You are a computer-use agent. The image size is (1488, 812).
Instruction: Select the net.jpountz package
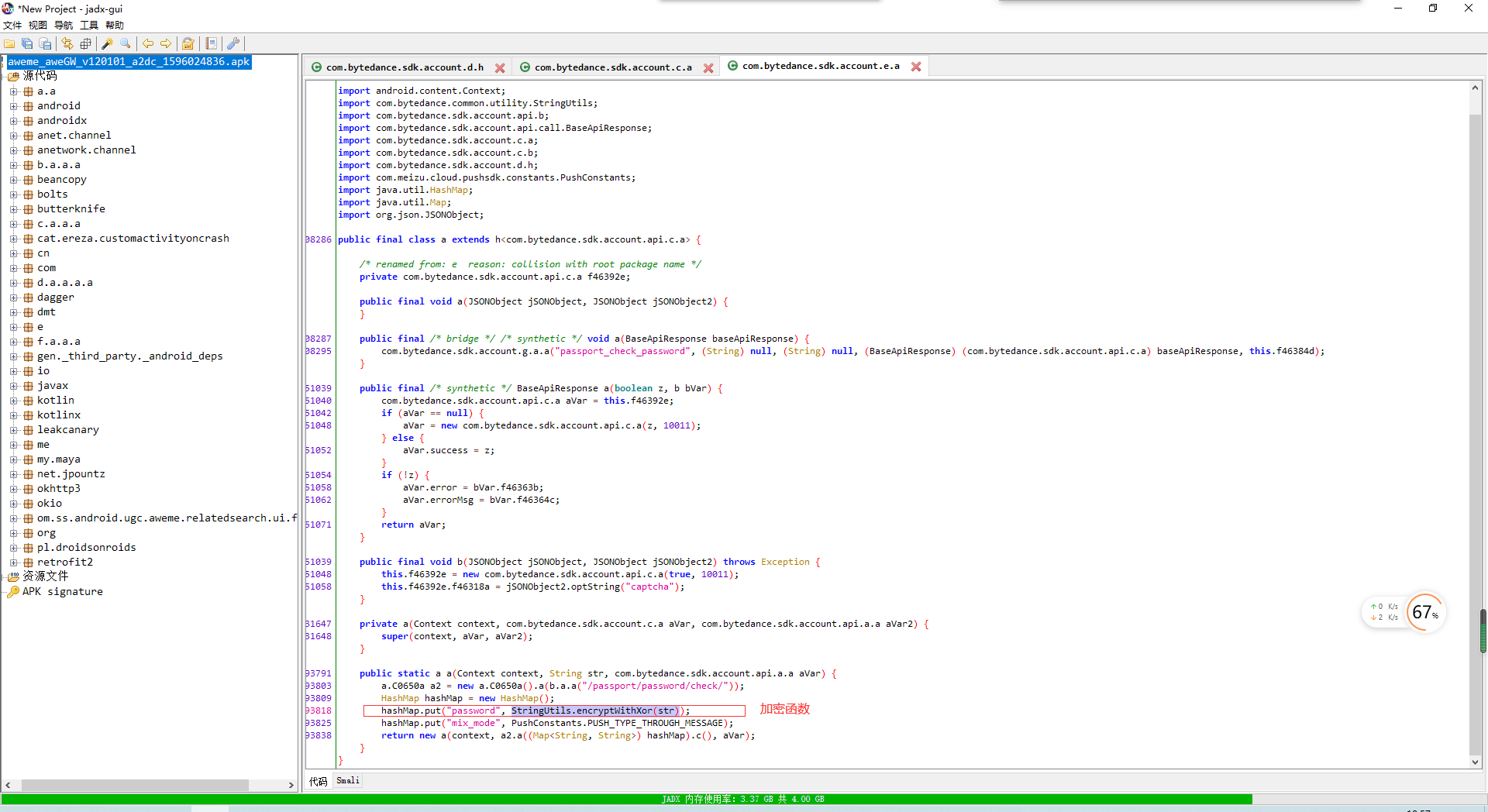71,474
